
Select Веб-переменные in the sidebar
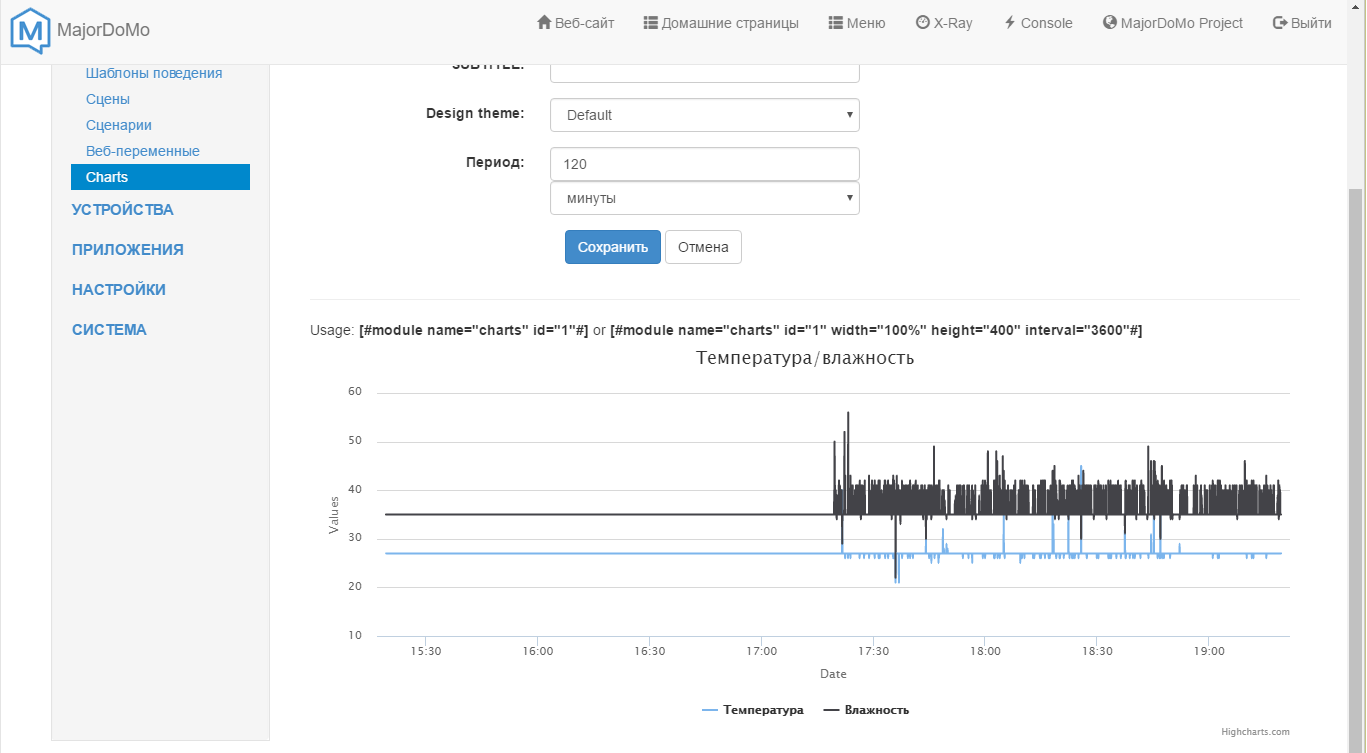(143, 151)
